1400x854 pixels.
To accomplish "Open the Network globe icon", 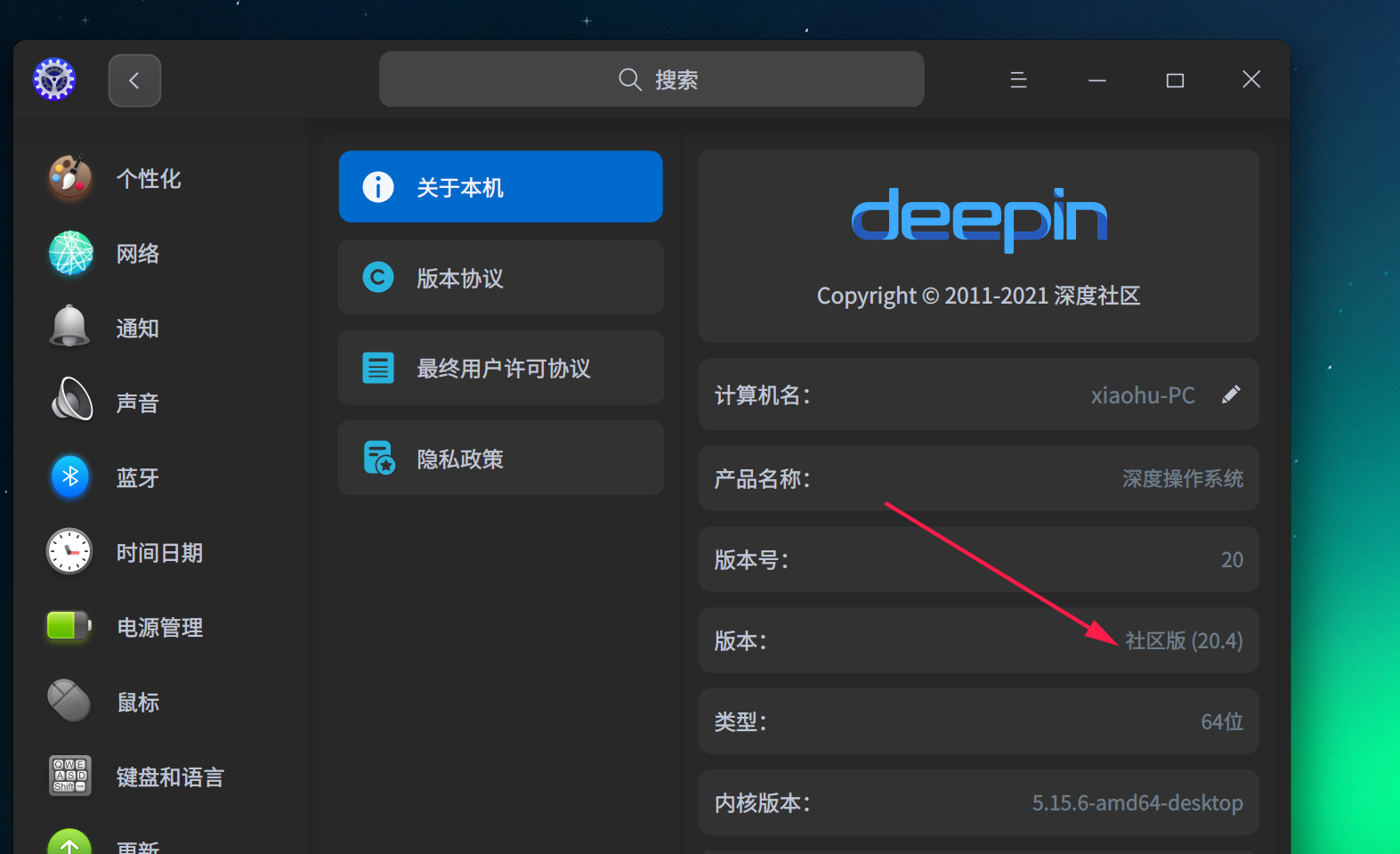I will (x=70, y=253).
